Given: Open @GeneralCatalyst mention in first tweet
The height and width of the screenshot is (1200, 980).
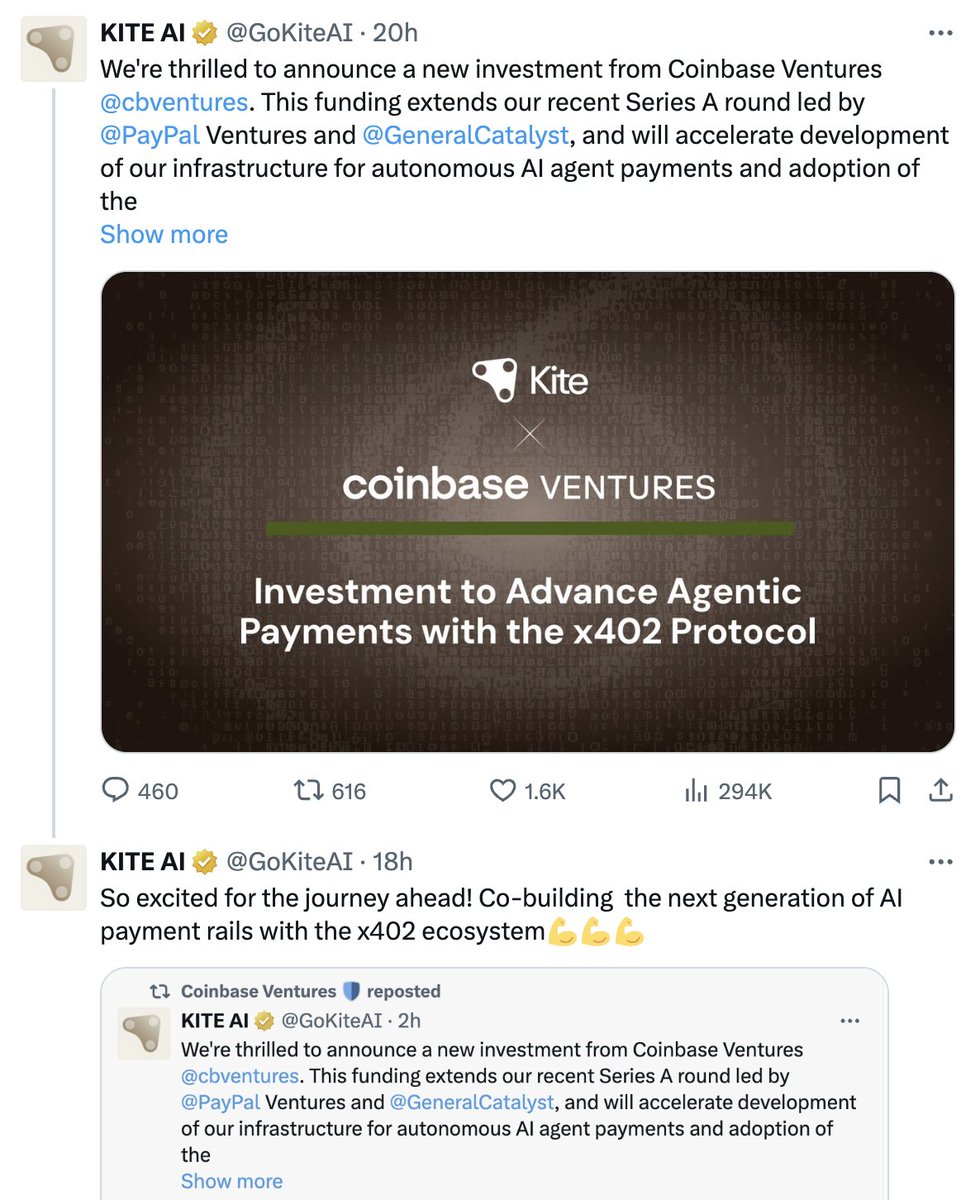Looking at the screenshot, I should (x=465, y=135).
